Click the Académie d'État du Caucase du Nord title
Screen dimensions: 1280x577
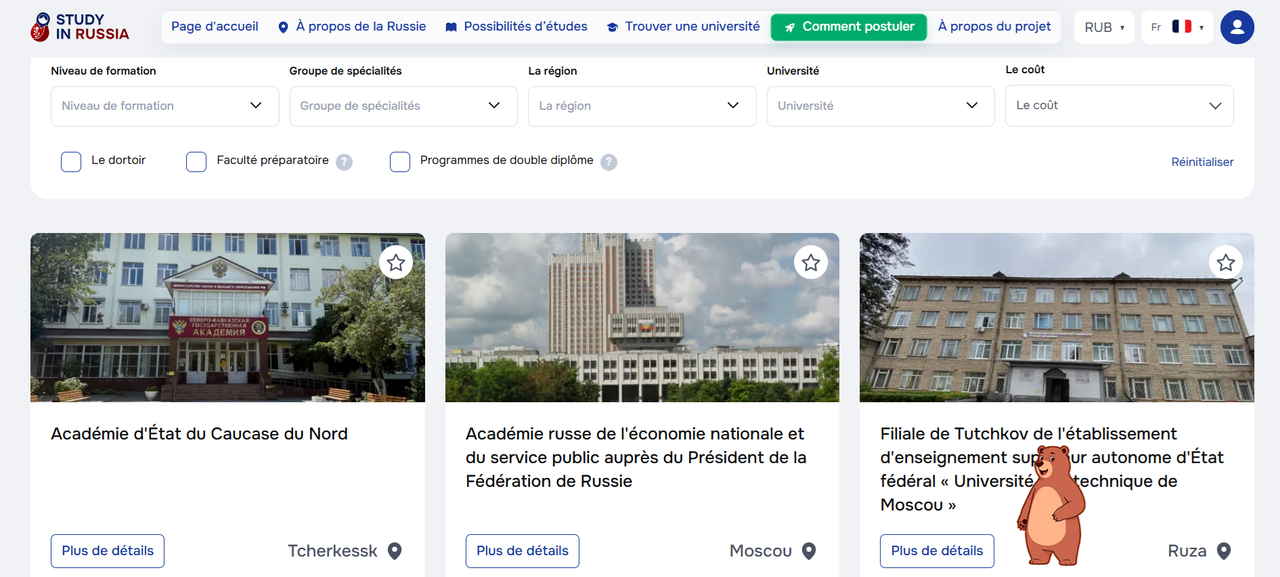click(199, 434)
